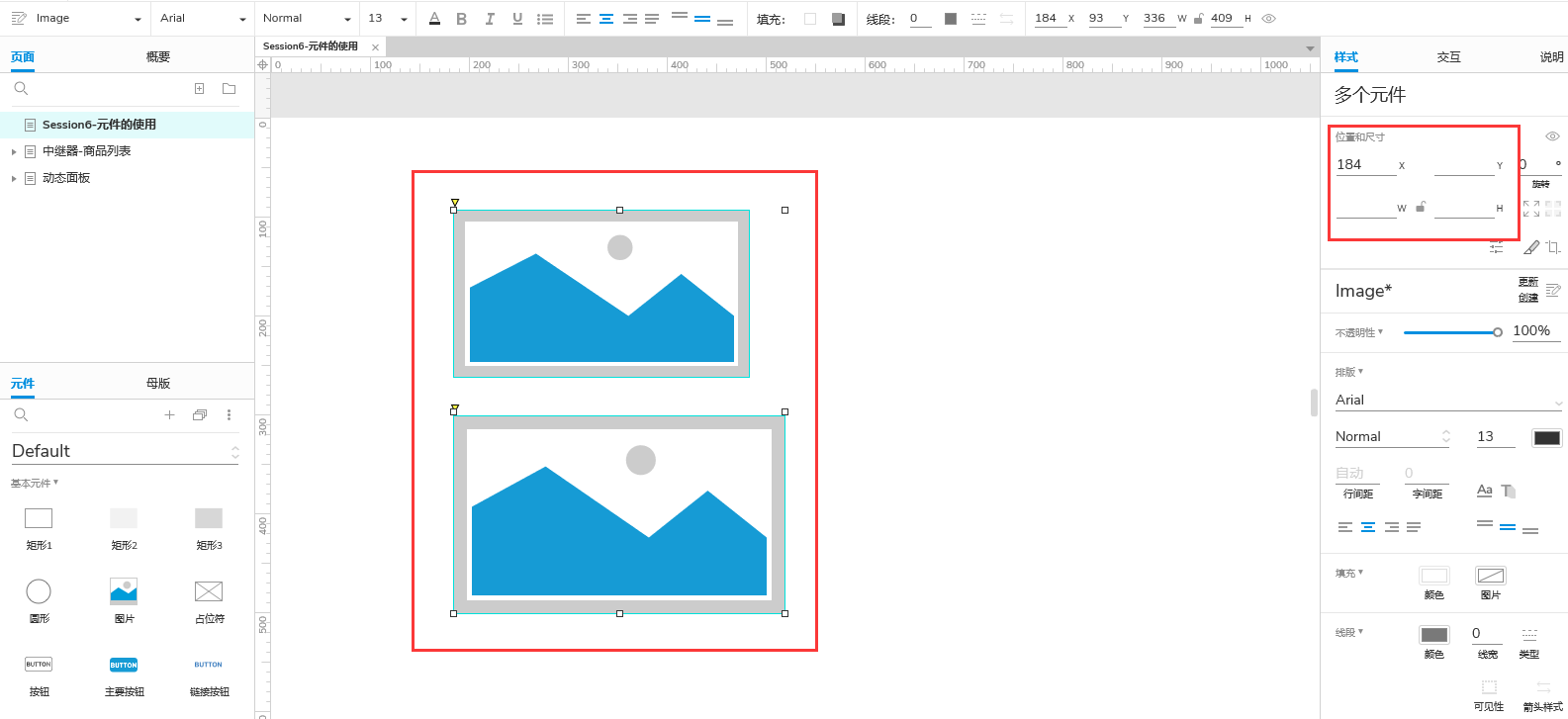This screenshot has height=719, width=1568.
Task: Open the line 颜色 color swatch
Action: (x=1434, y=635)
